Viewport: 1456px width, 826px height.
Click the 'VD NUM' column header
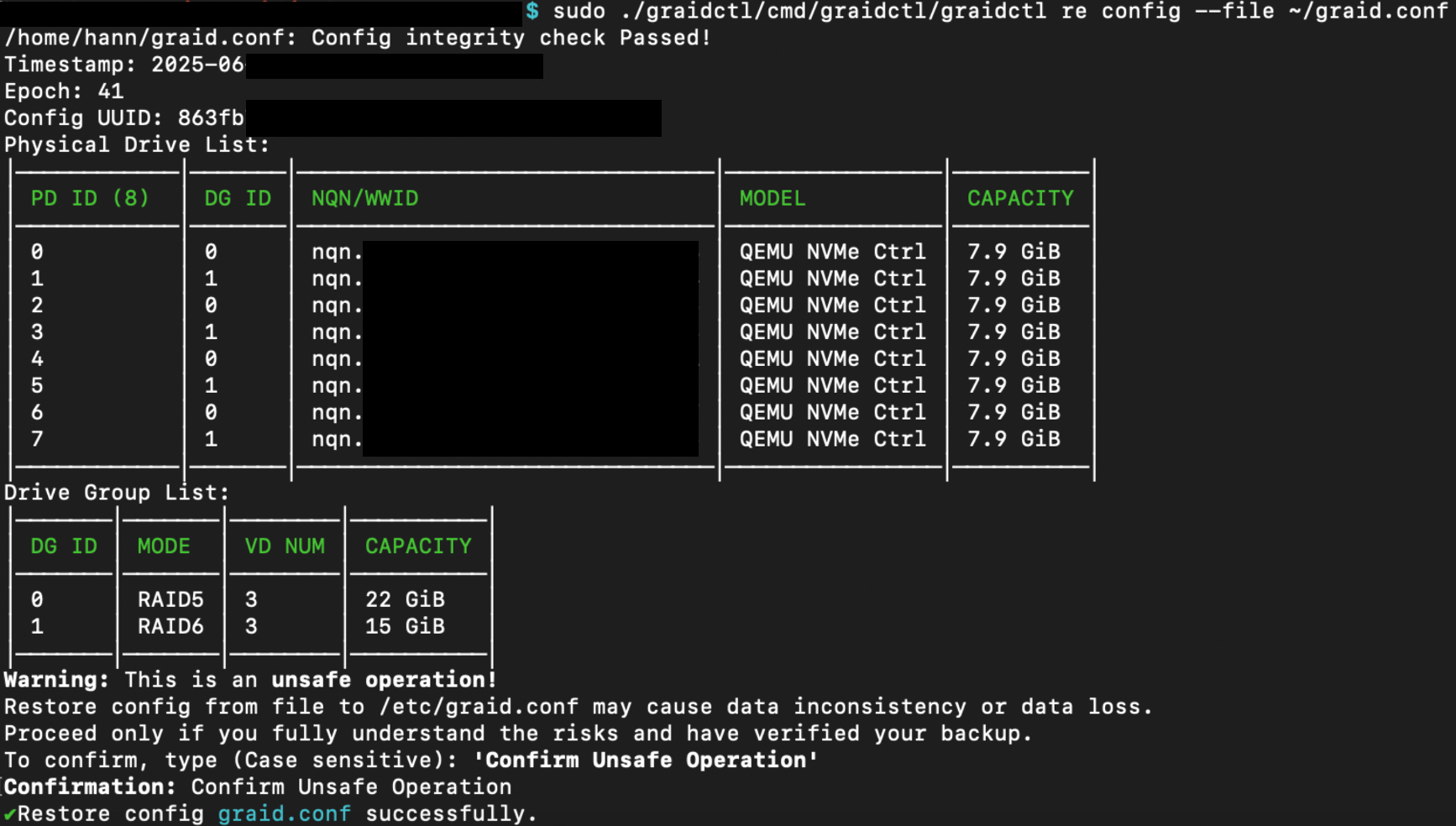click(x=284, y=546)
